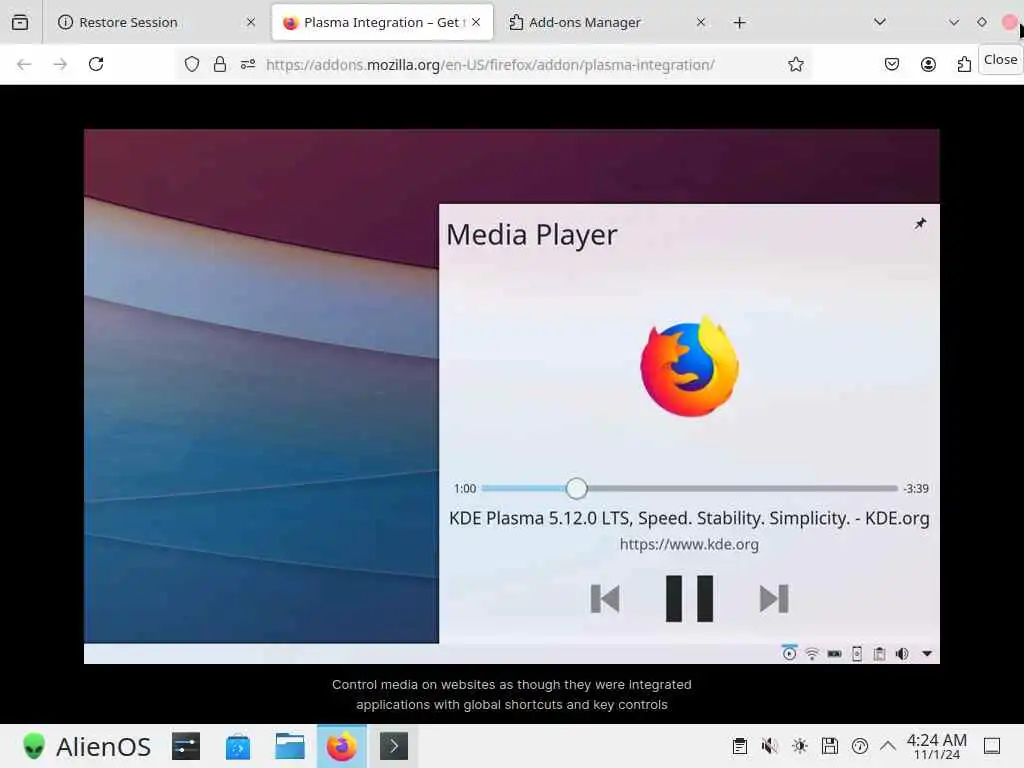This screenshot has width=1024, height=768.
Task: Bookmark this page with the star
Action: pos(795,64)
